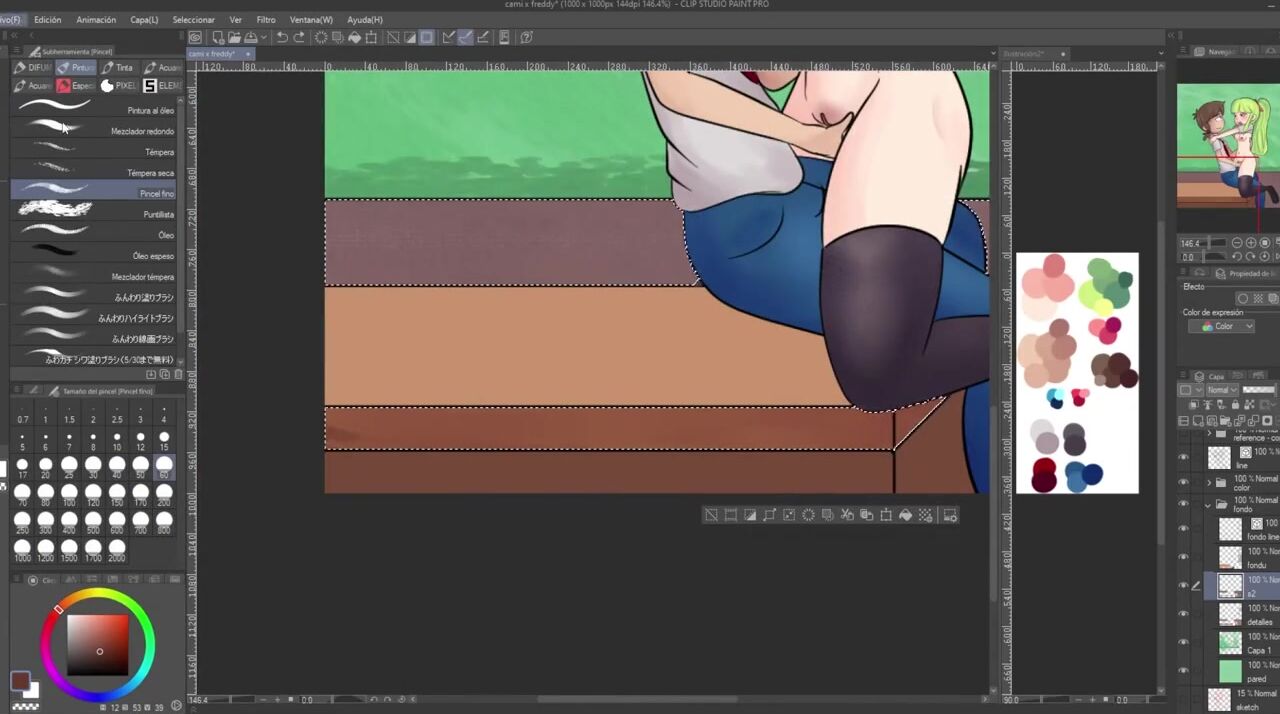Click the Scale/Rotate transform toolbar icon
1280x714 pixels.
tap(371, 38)
